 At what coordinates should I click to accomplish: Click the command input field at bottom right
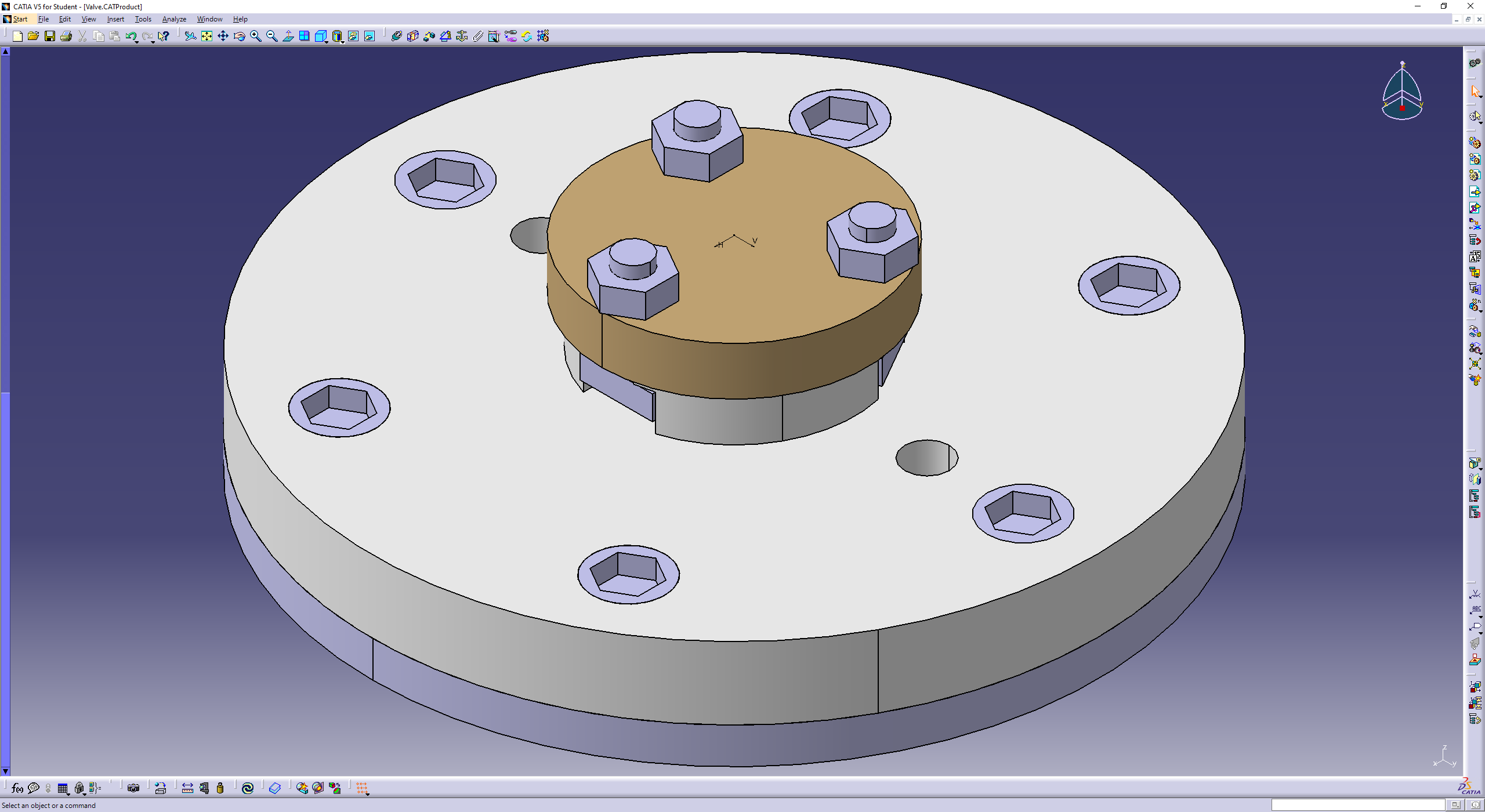point(1357,805)
